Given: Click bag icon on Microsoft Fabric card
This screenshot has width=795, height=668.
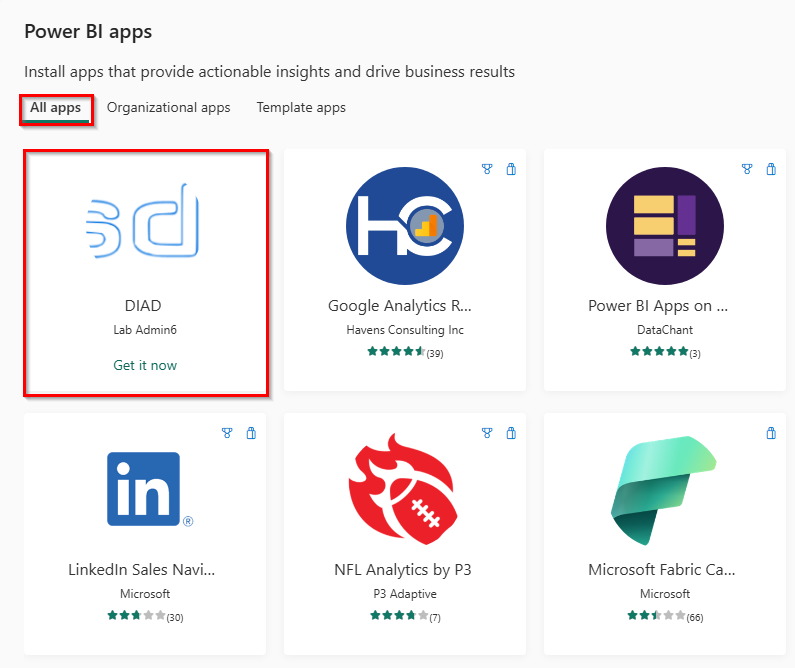Looking at the screenshot, I should pos(771,433).
